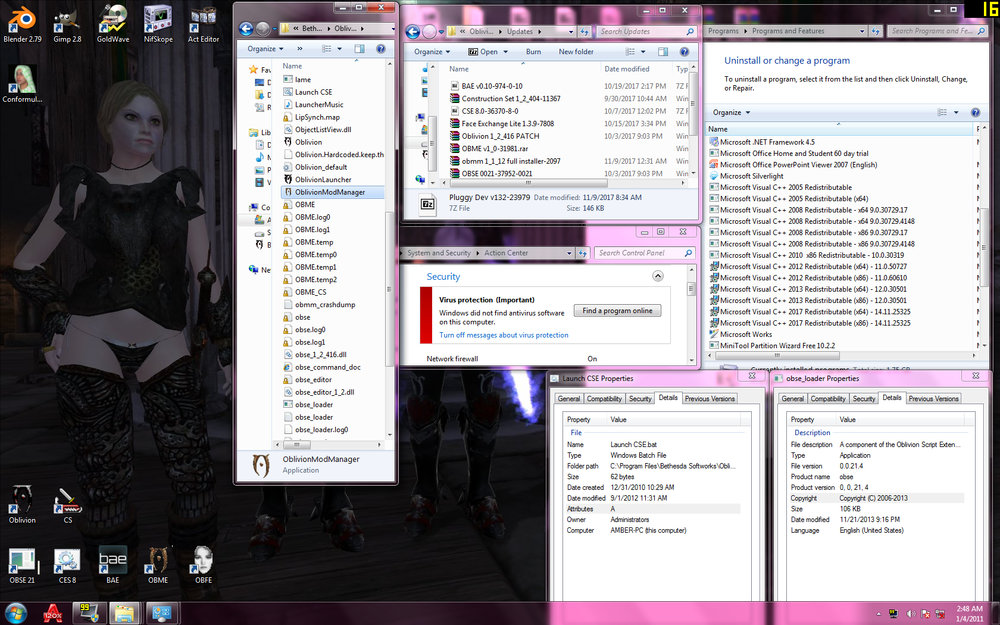Launch the Oblivion desktop shortcut
1000x625 pixels.
point(22,504)
